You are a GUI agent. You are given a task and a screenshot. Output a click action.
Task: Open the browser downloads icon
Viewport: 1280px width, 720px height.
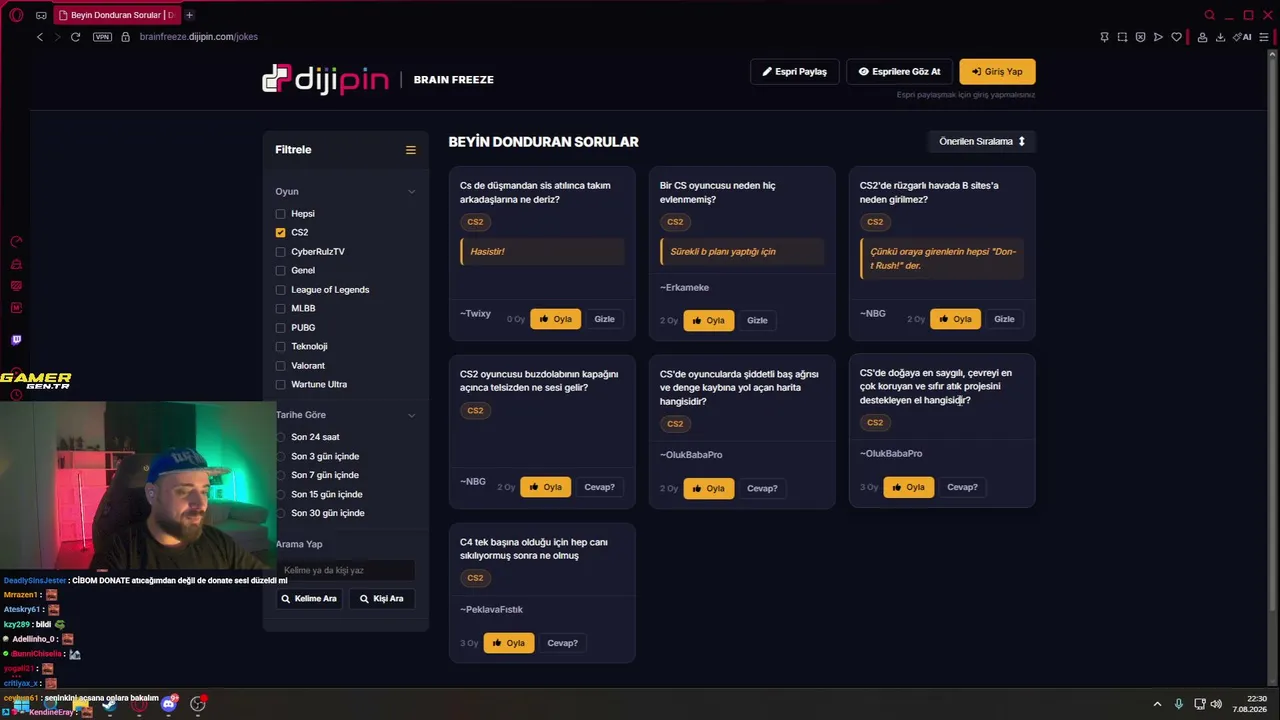(1220, 37)
